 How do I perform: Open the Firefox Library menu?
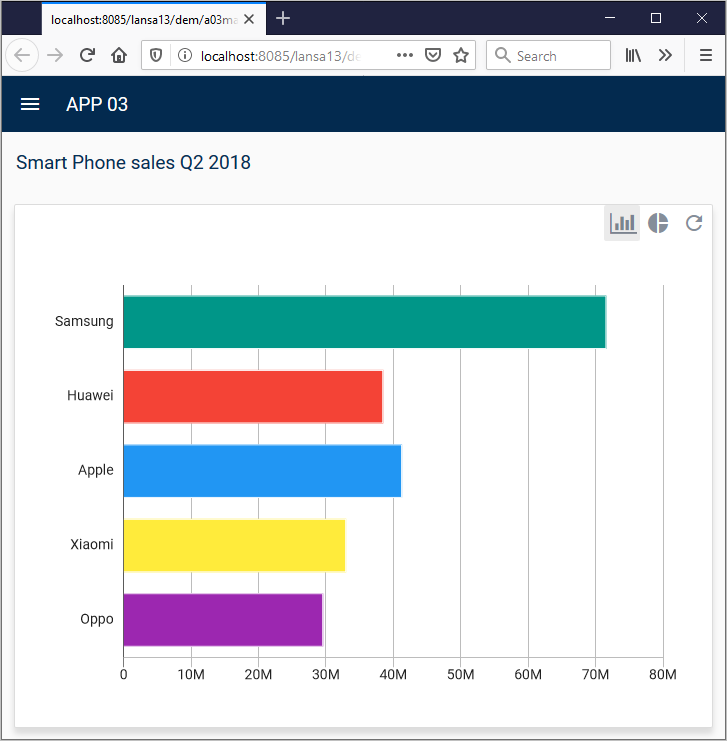pos(633,56)
